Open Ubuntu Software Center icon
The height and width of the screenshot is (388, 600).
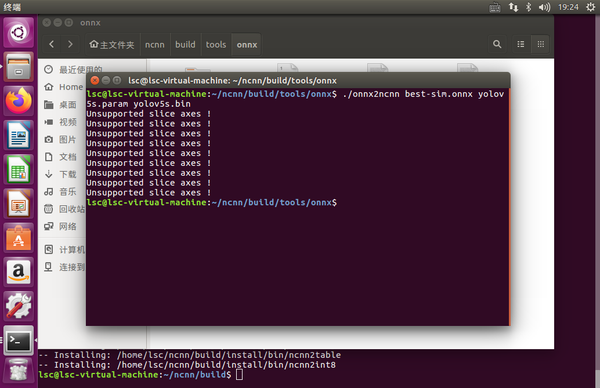[18, 238]
